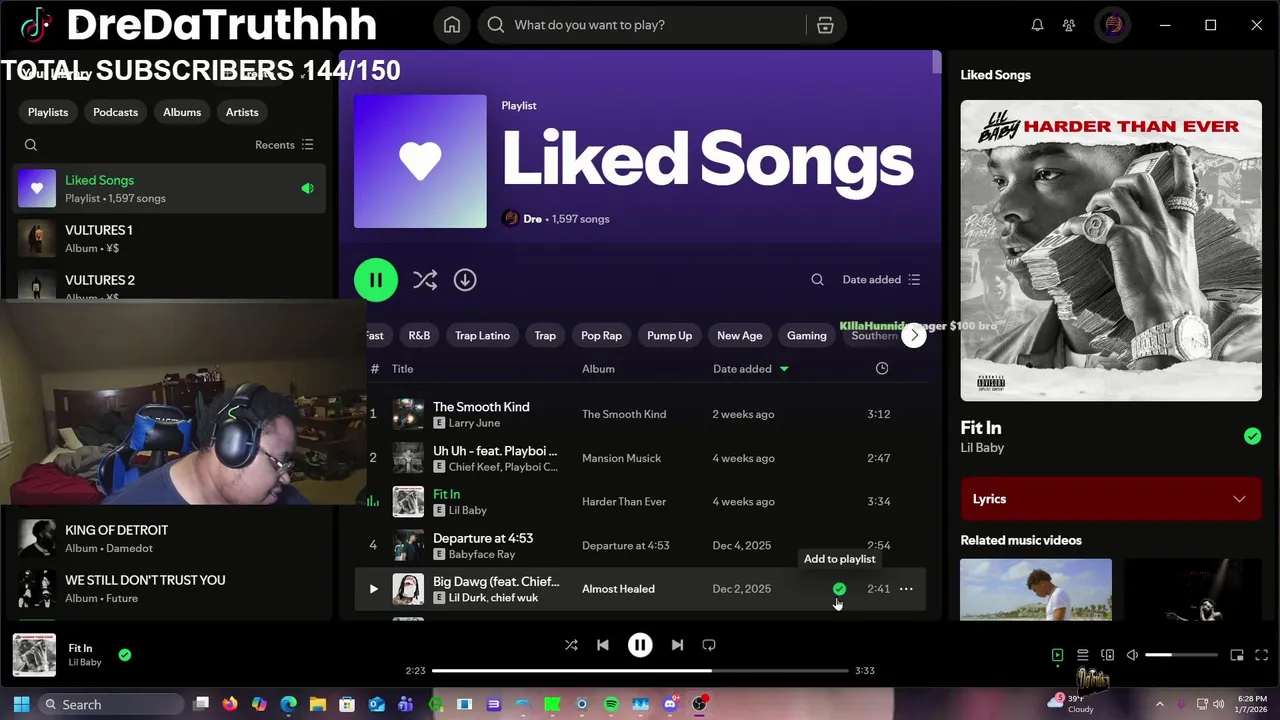Open WE STILL DON'T TRUST YOU album
The image size is (1280, 720).
pos(170,588)
